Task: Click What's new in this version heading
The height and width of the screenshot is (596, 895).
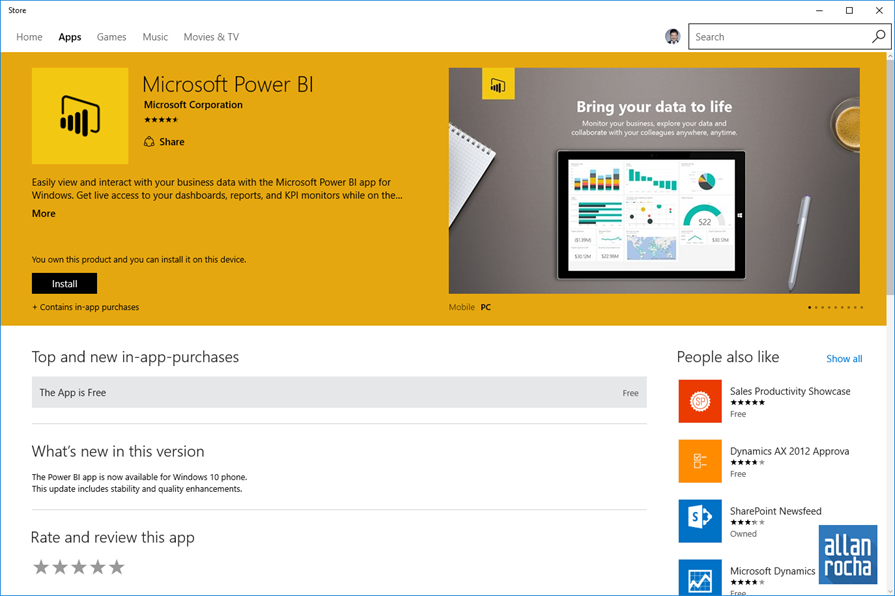Action: click(118, 452)
